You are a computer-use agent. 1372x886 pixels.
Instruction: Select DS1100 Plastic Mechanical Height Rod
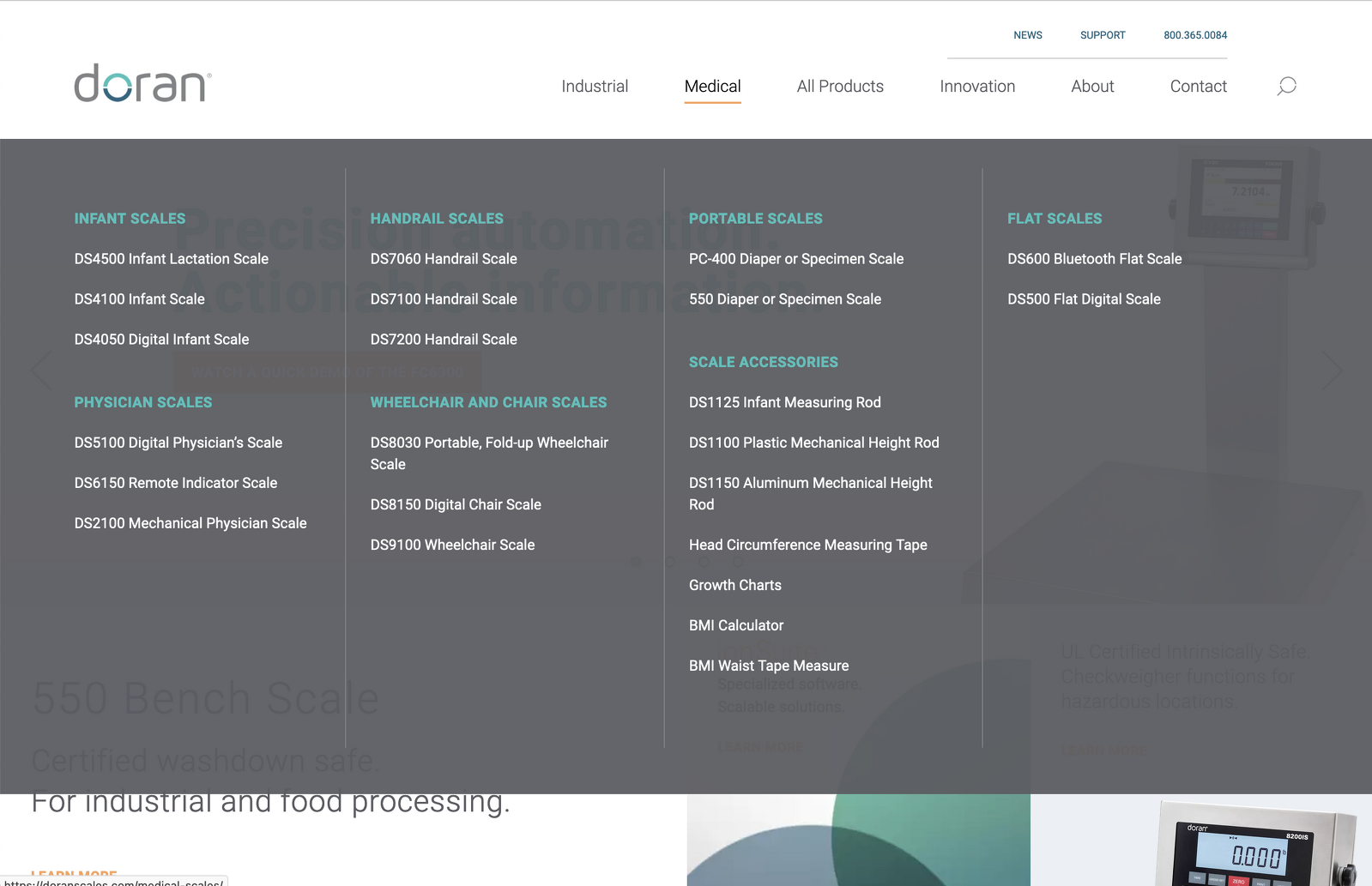tap(814, 443)
